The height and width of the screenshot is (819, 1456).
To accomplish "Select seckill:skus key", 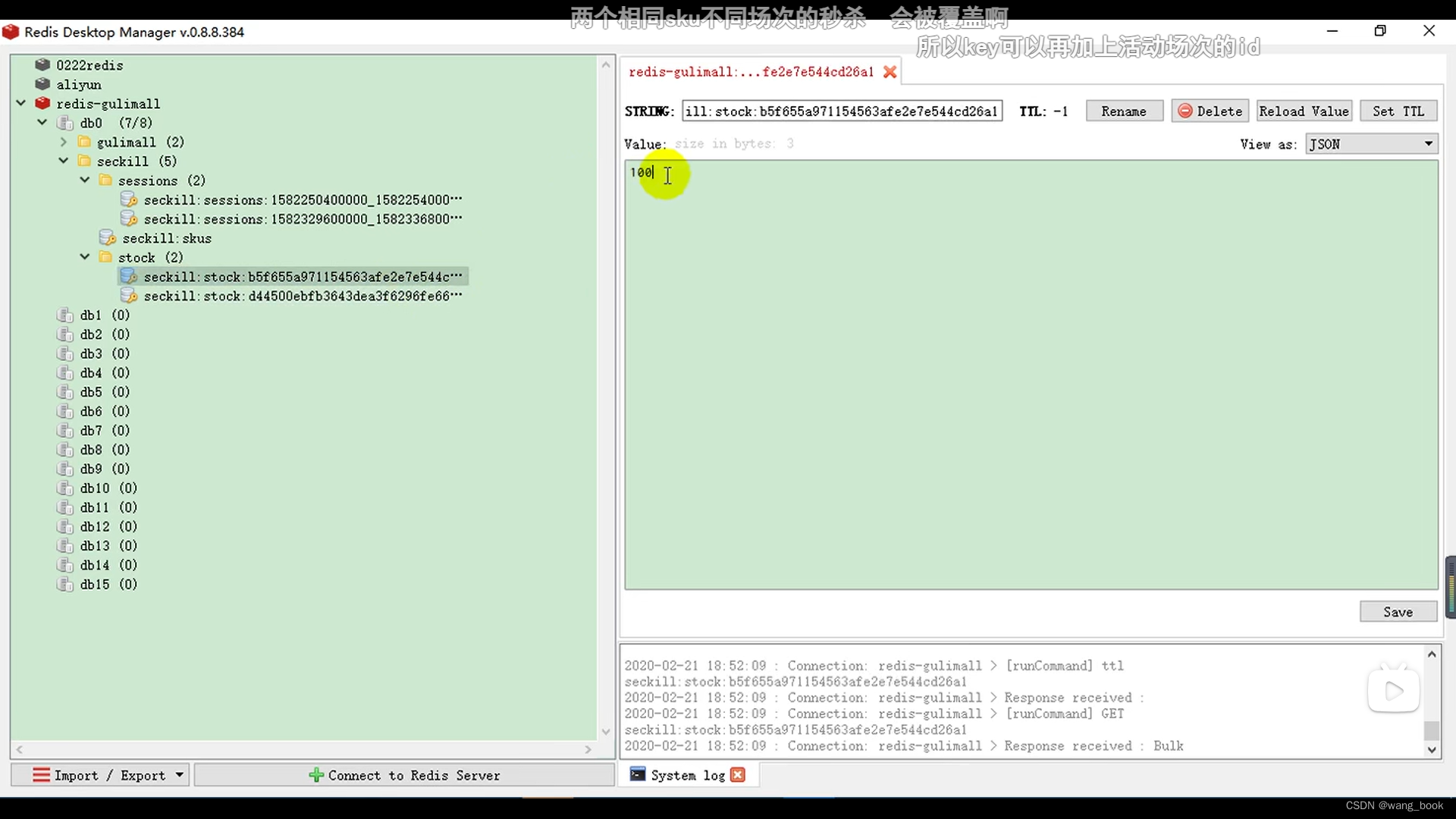I will point(167,238).
